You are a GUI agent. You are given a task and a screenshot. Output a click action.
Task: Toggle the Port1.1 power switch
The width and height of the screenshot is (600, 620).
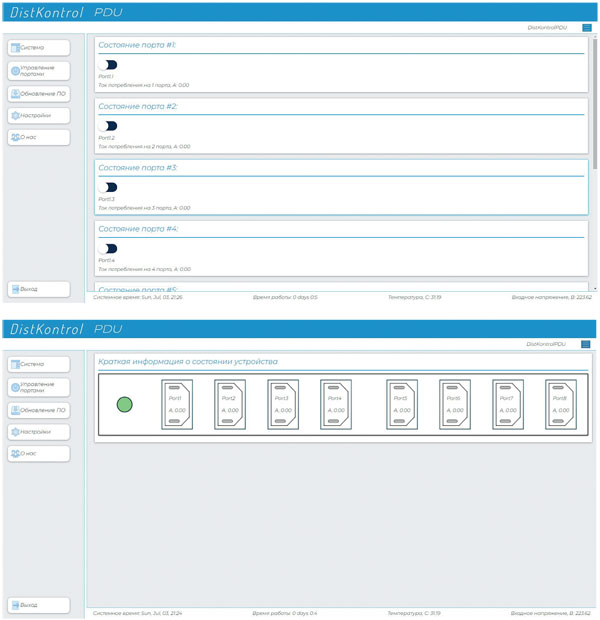pos(108,65)
